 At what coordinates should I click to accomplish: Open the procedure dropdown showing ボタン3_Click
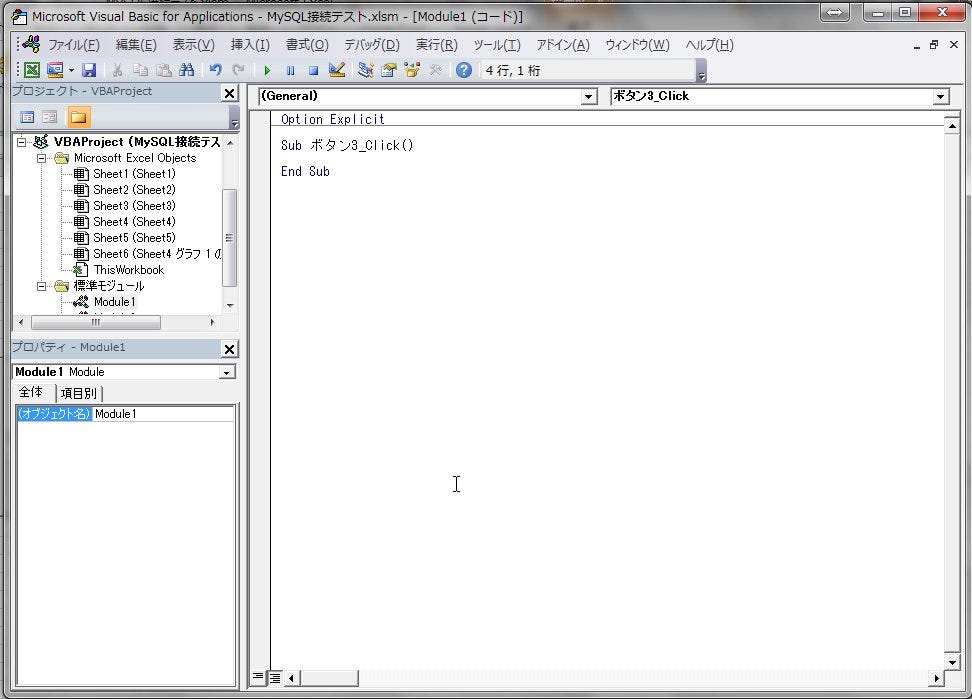[941, 96]
